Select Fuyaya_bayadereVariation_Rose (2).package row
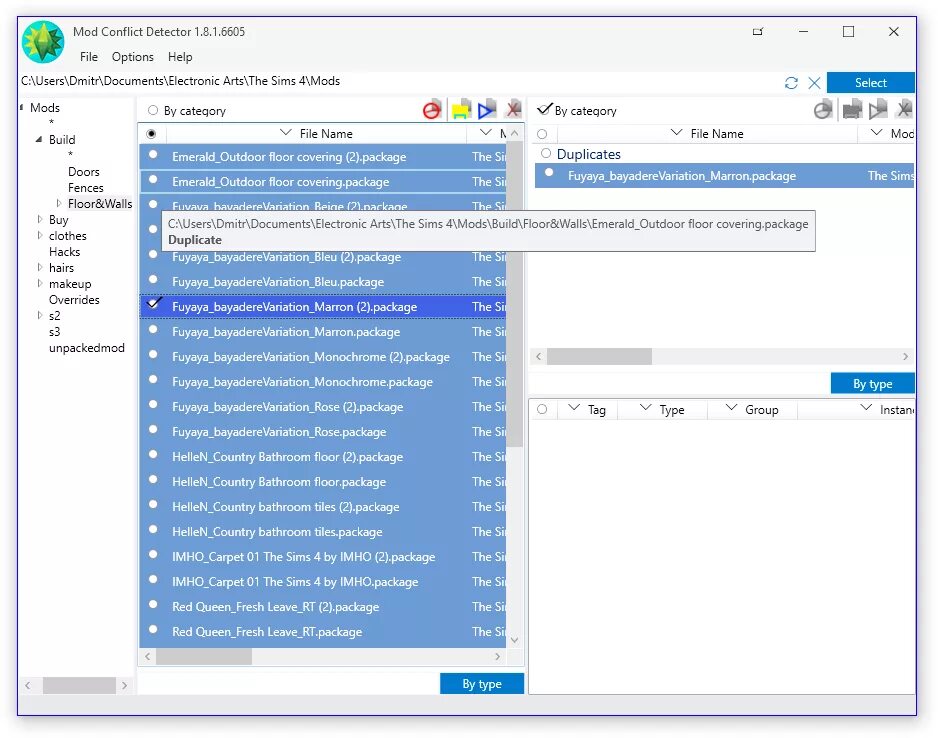The image size is (938, 738). click(323, 407)
